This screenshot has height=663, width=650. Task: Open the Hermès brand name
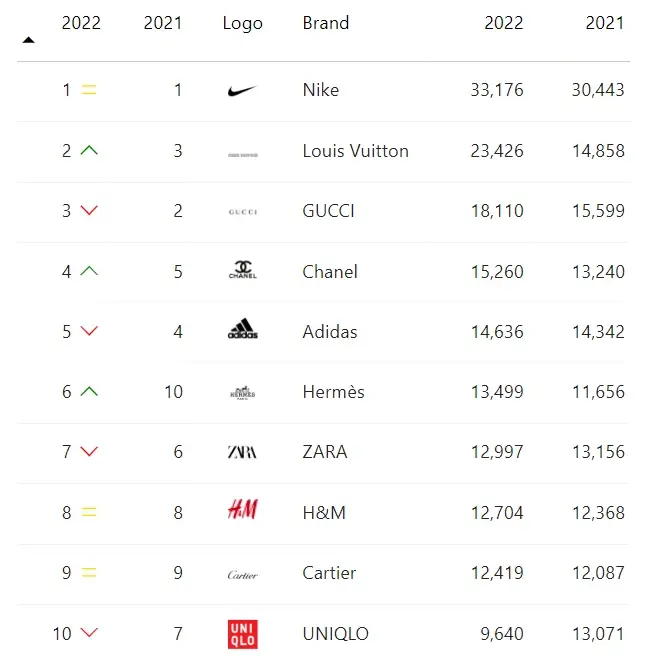coord(333,392)
